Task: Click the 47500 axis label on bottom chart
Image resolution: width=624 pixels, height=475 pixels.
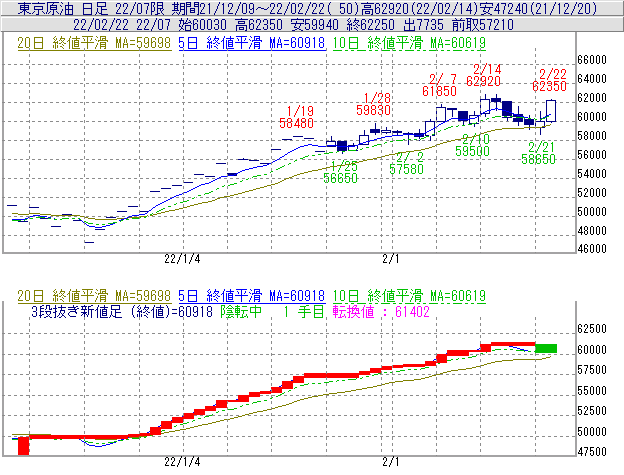Action: (592, 452)
